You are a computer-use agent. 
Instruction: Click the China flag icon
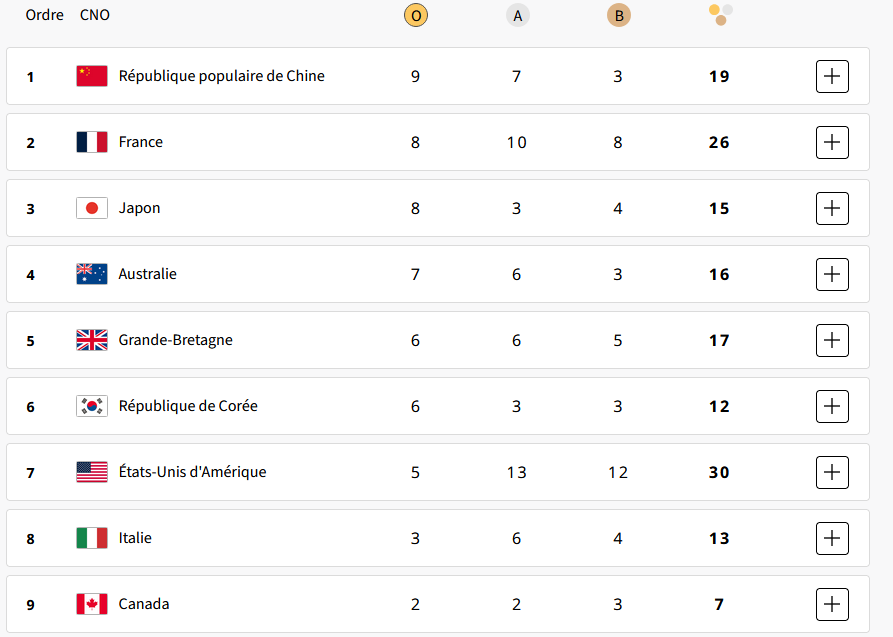click(92, 76)
